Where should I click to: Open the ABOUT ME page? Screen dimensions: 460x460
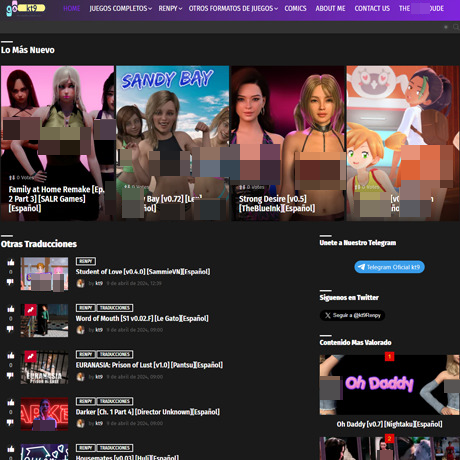pyautogui.click(x=330, y=8)
